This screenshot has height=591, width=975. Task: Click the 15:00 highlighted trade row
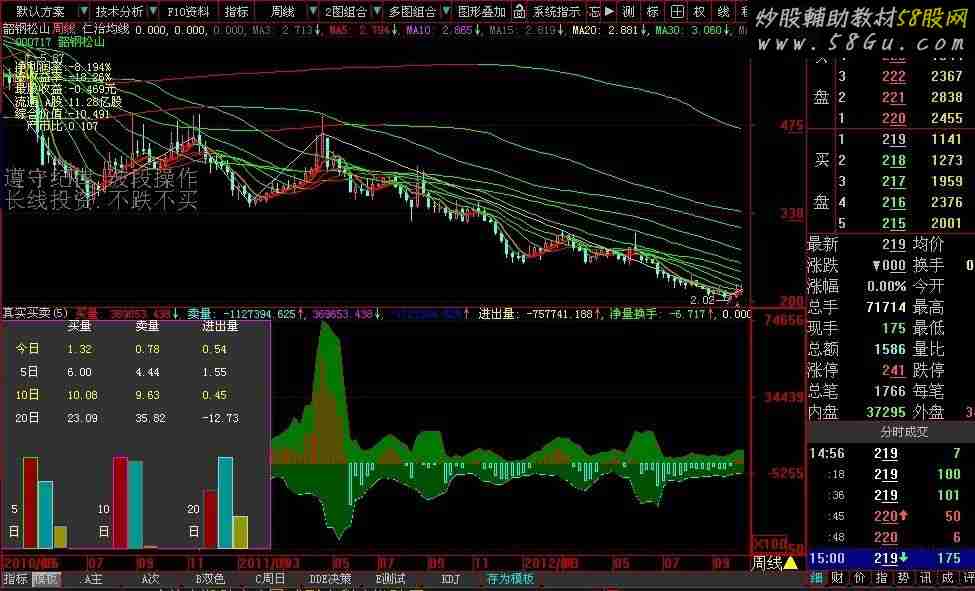(890, 558)
